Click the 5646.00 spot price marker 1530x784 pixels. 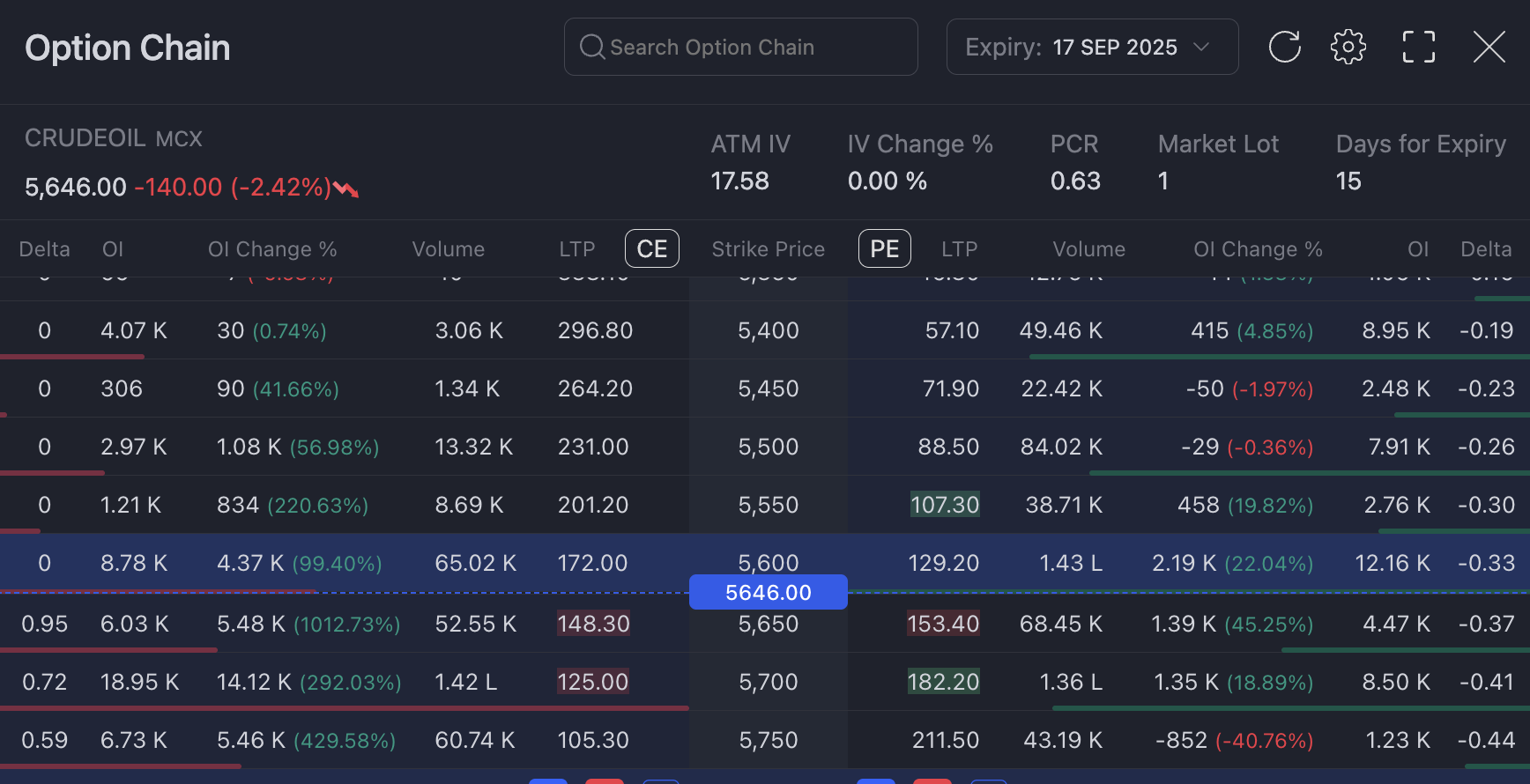pos(768,593)
